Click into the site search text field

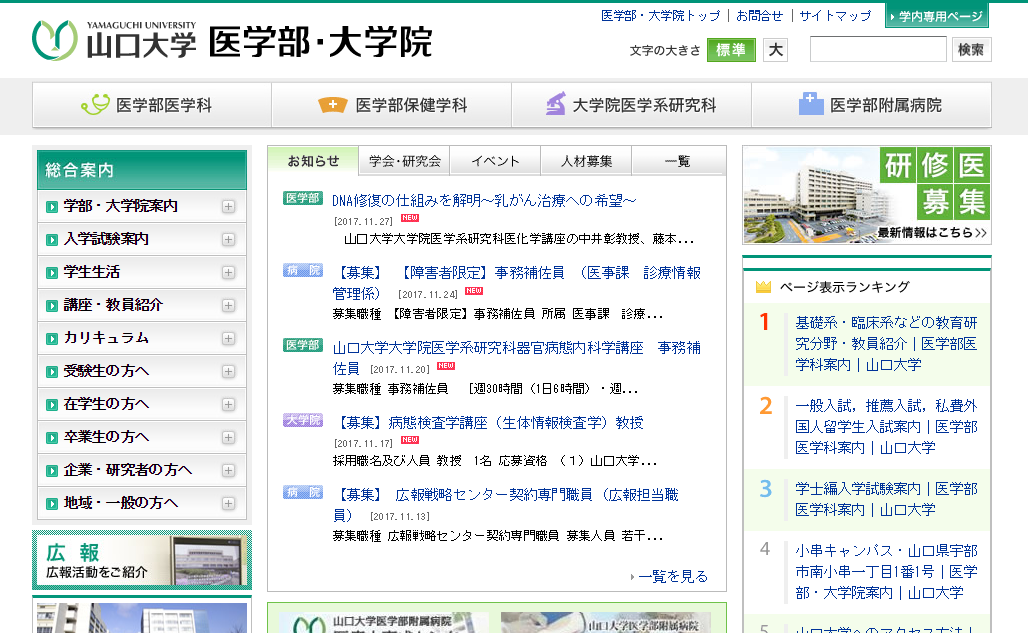878,50
